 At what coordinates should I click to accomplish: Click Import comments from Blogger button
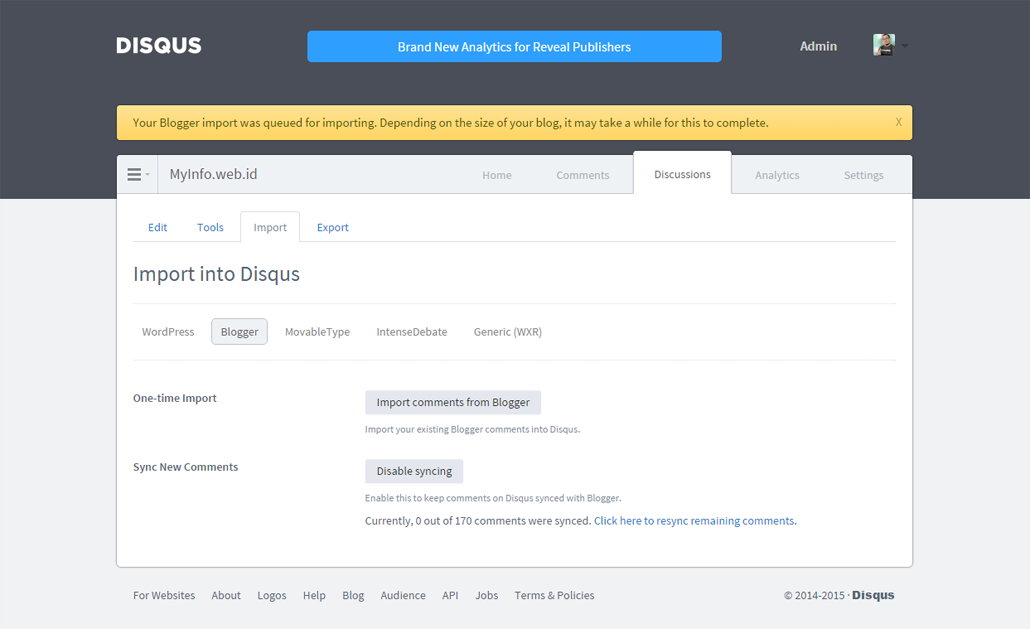tap(453, 402)
